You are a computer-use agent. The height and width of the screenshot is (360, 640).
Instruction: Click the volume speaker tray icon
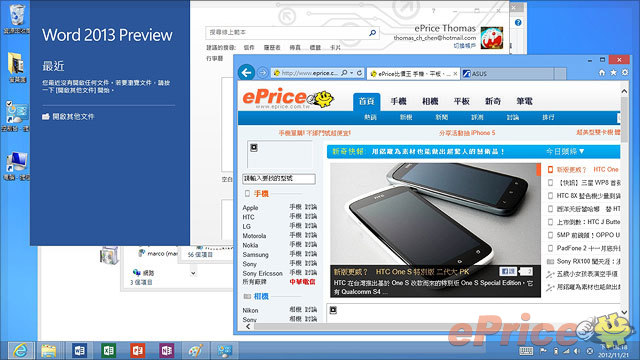(577, 351)
